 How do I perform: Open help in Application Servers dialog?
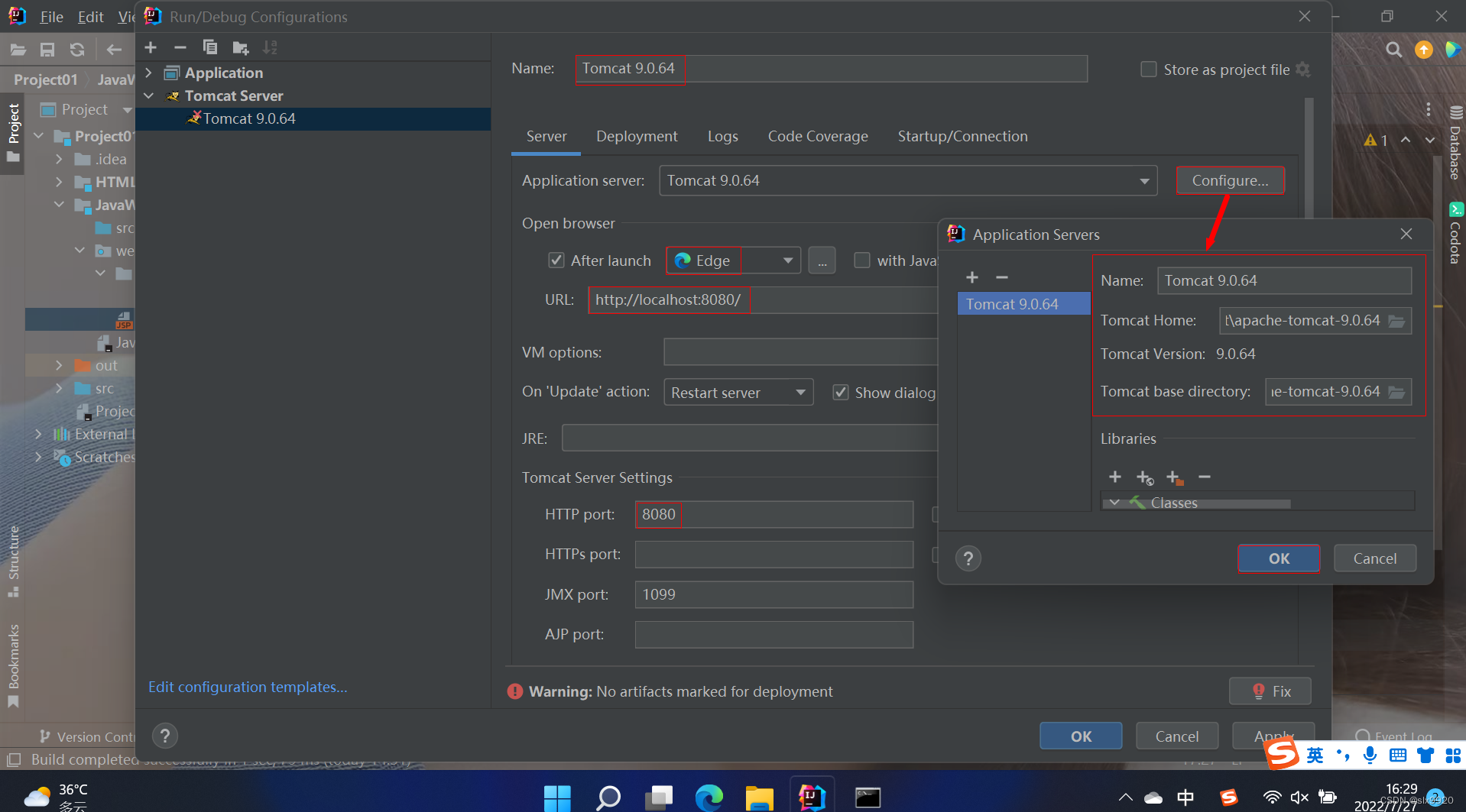968,558
